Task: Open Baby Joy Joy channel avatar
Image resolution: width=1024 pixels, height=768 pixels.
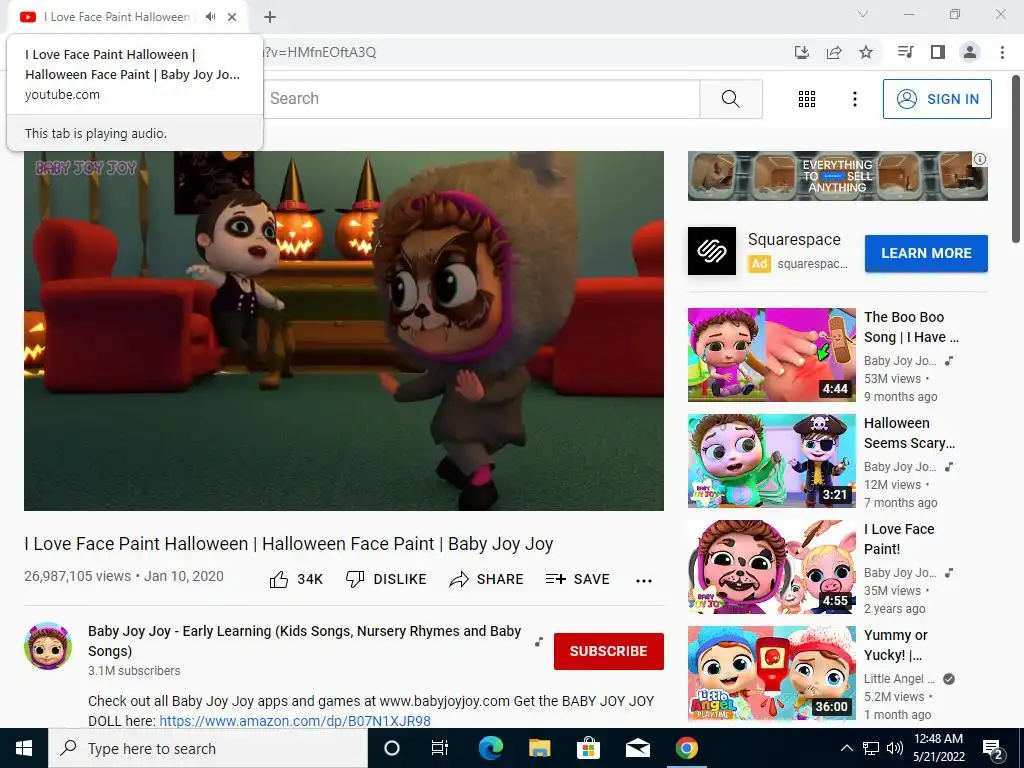Action: tap(48, 646)
